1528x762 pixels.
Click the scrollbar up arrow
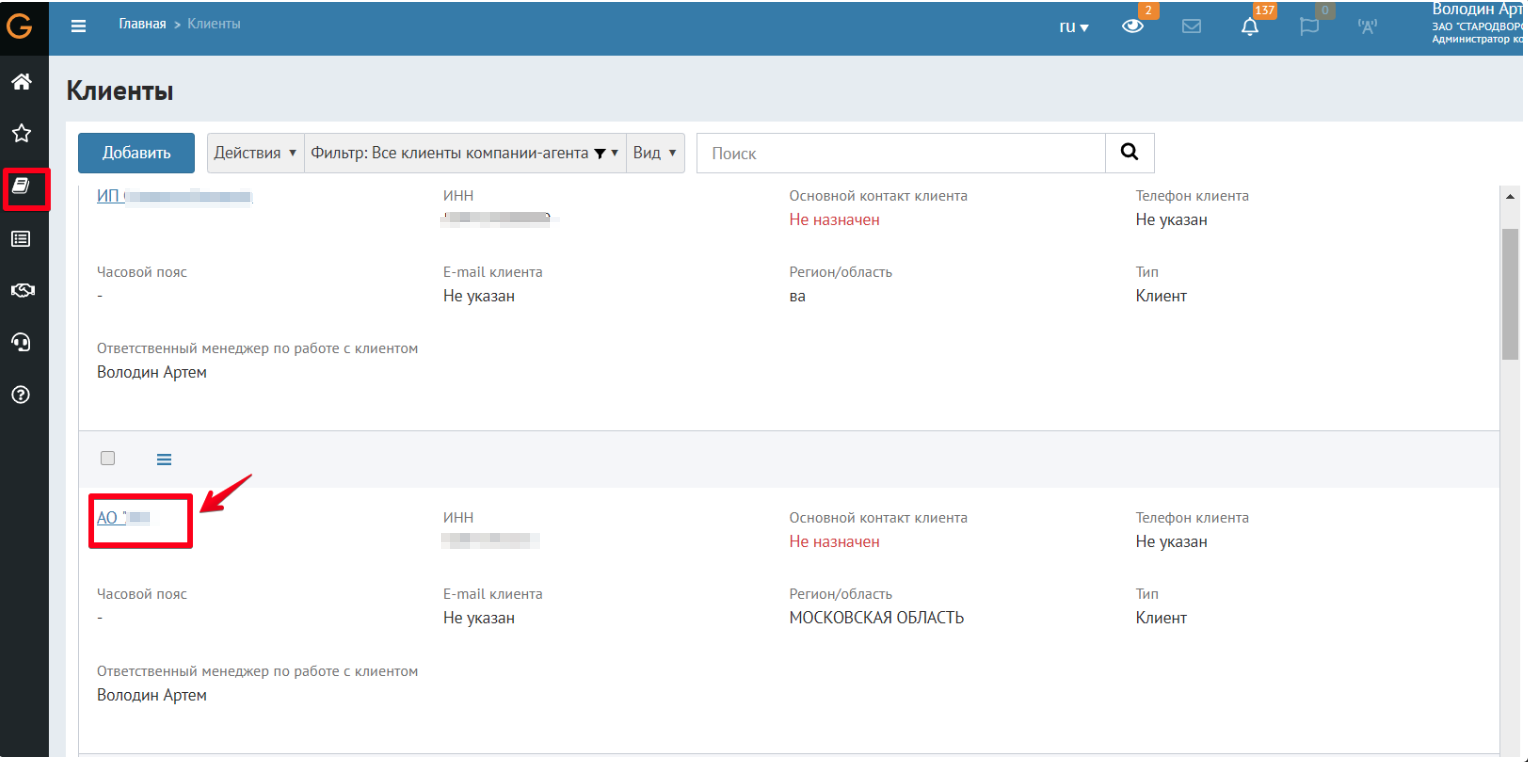coord(1510,197)
